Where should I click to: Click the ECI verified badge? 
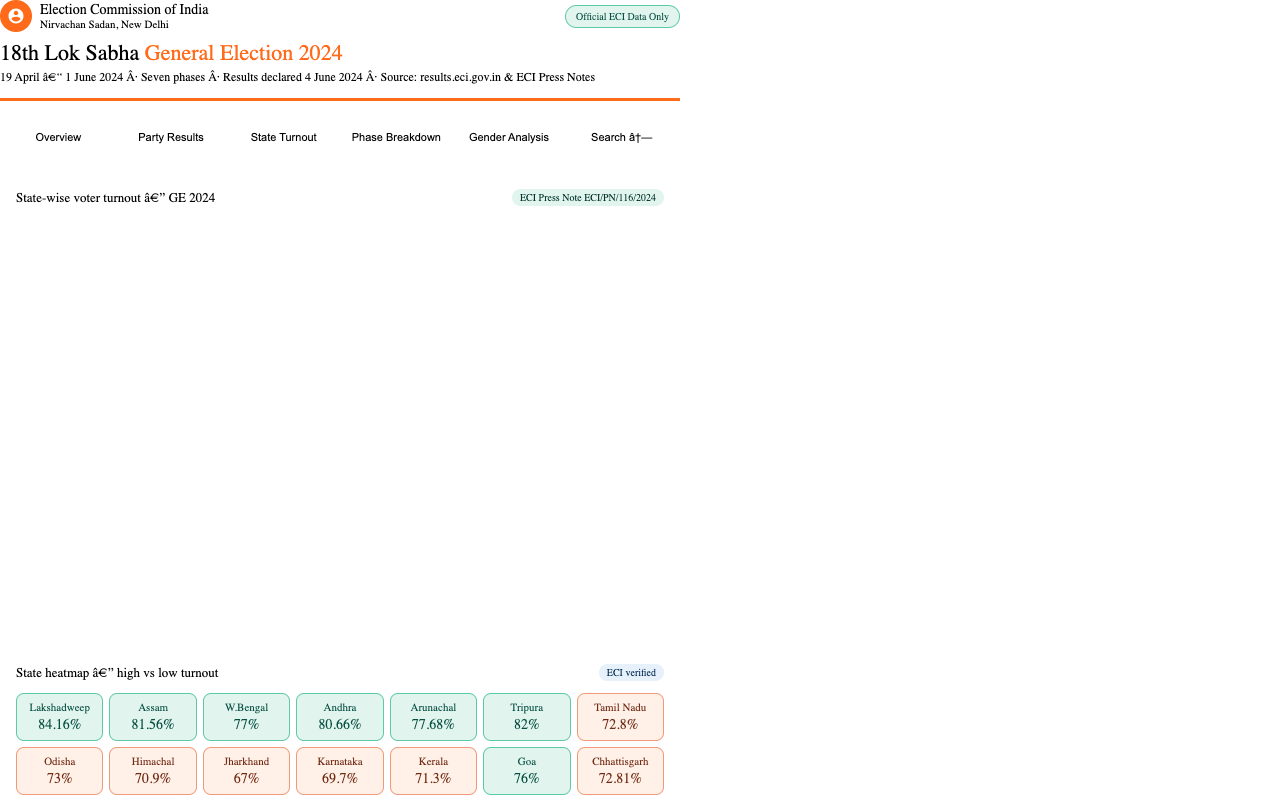point(631,673)
